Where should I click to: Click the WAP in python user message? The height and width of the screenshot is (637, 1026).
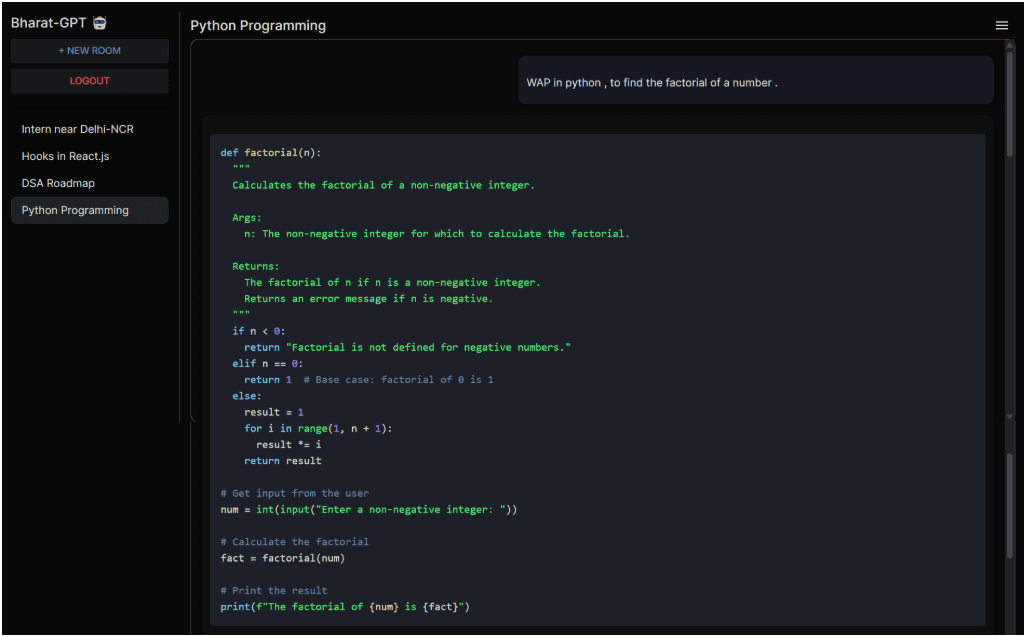point(652,83)
